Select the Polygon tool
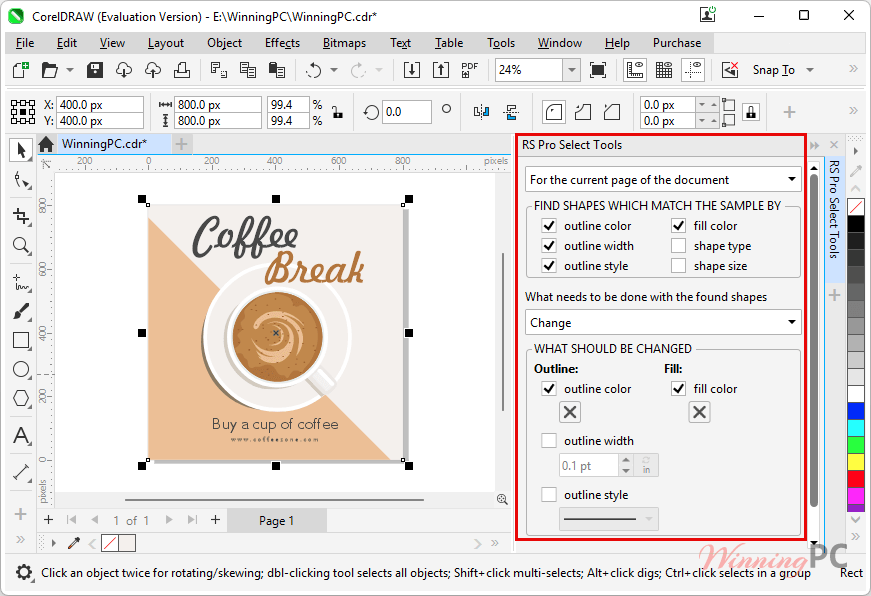Screen dimensions: 871x596 coord(21,398)
